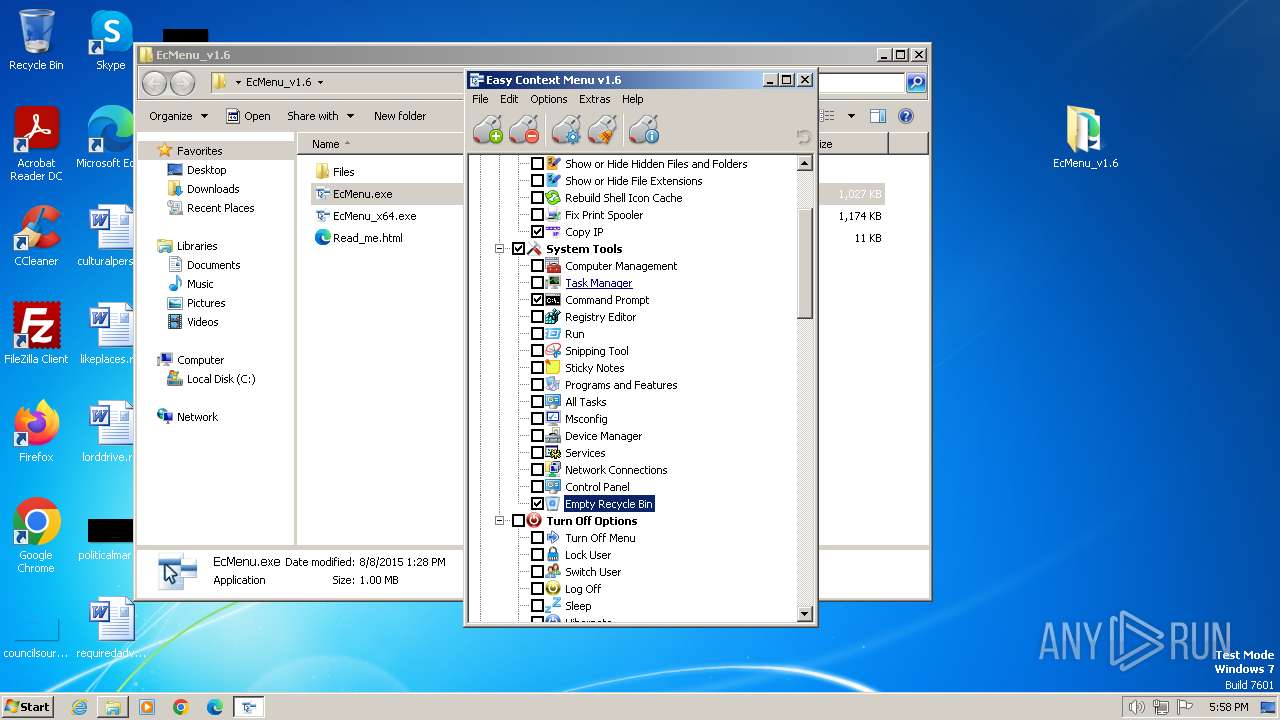Toggle the Explorer preview pane icon

(877, 116)
